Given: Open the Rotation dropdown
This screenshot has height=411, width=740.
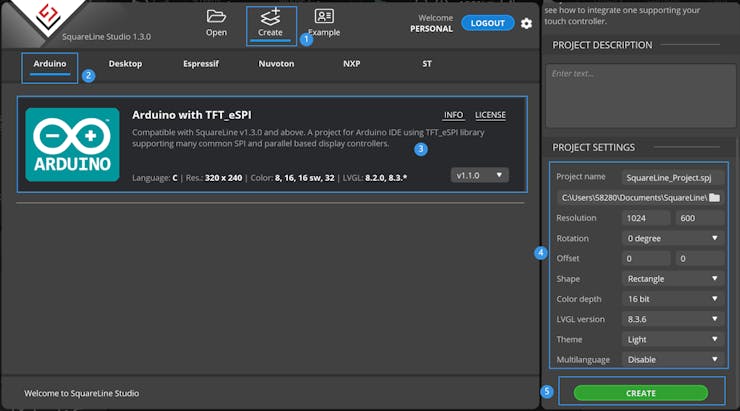Looking at the screenshot, I should coord(671,239).
